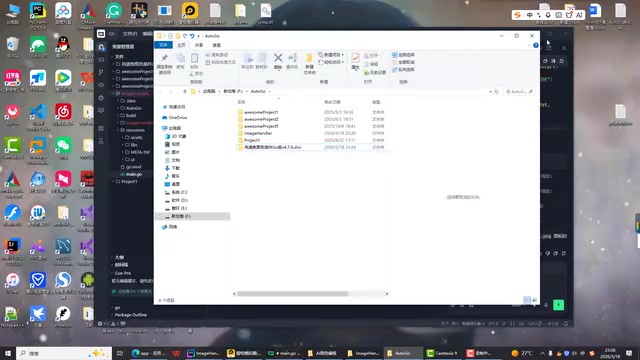Open main.go in the IDE file tree
Screen dimensions: 640x360
[133, 174]
